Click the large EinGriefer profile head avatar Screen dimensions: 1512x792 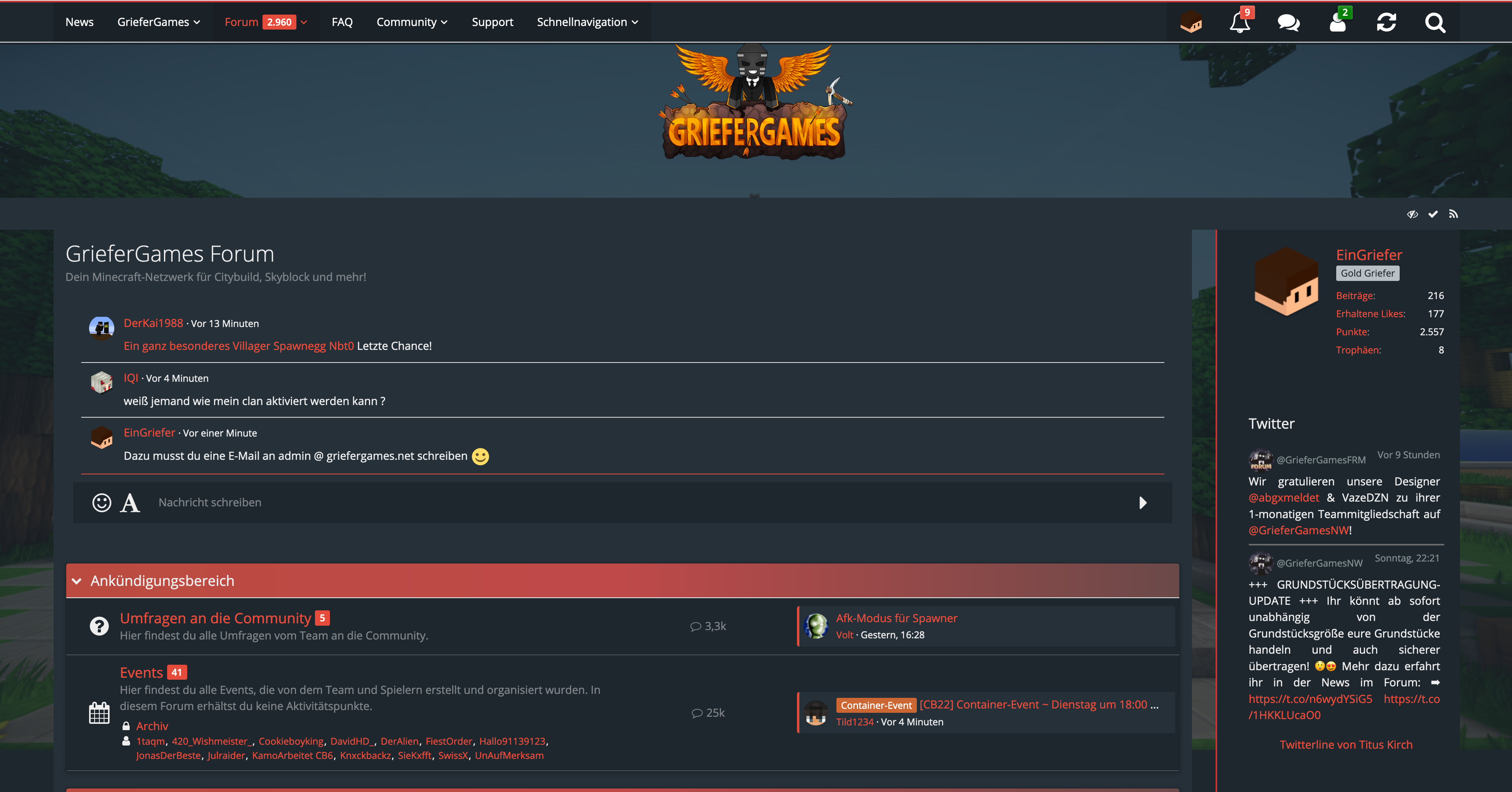click(x=1287, y=281)
